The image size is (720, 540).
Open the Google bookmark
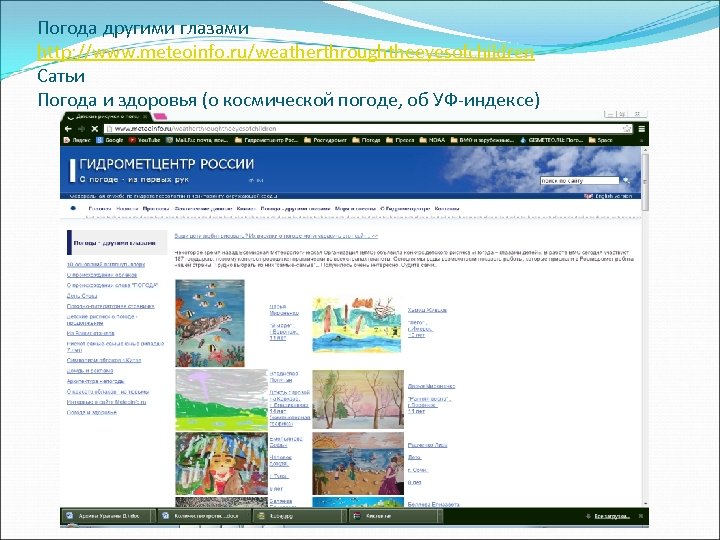(110, 140)
